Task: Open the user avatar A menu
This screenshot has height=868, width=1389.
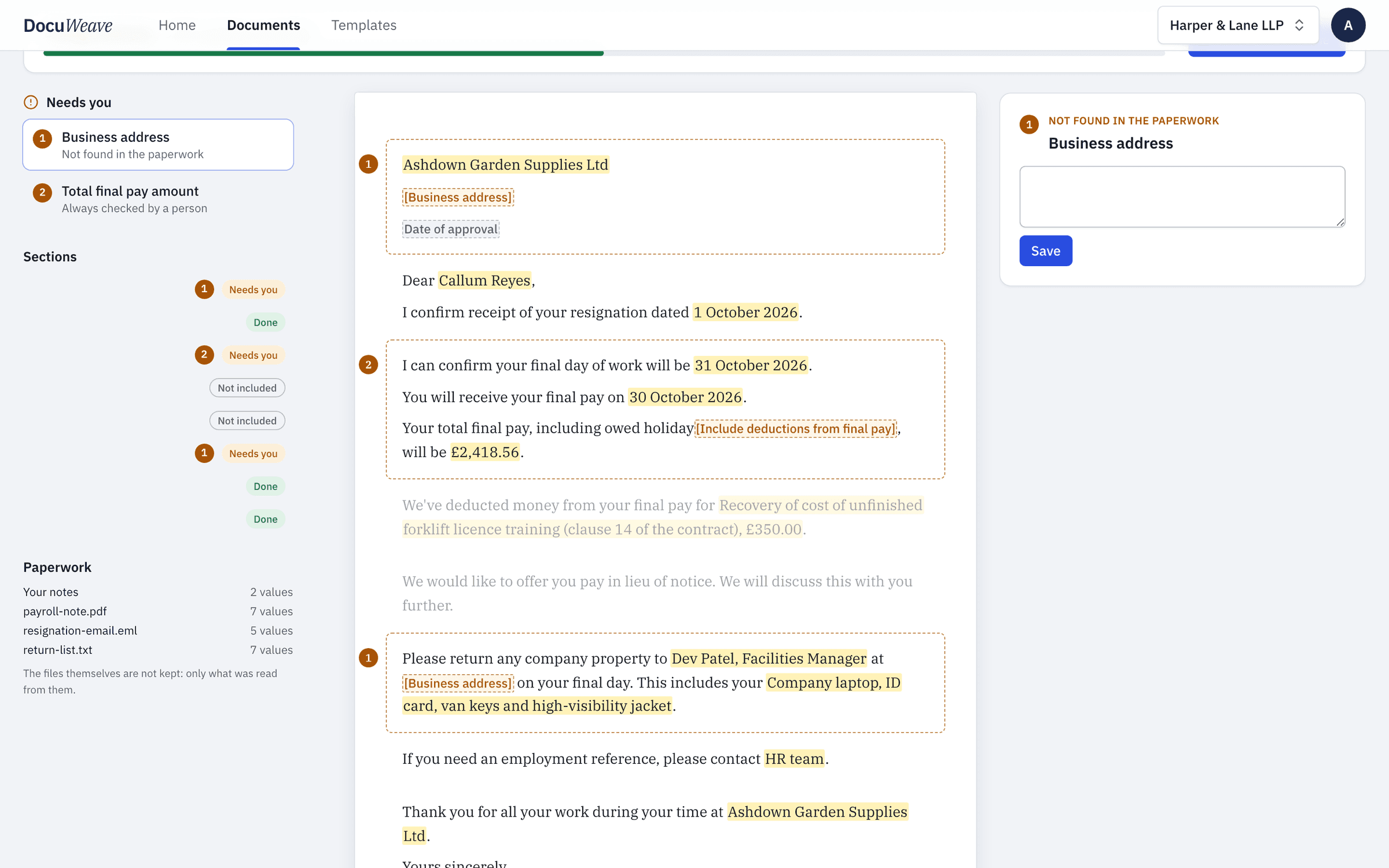Action: pyautogui.click(x=1348, y=25)
